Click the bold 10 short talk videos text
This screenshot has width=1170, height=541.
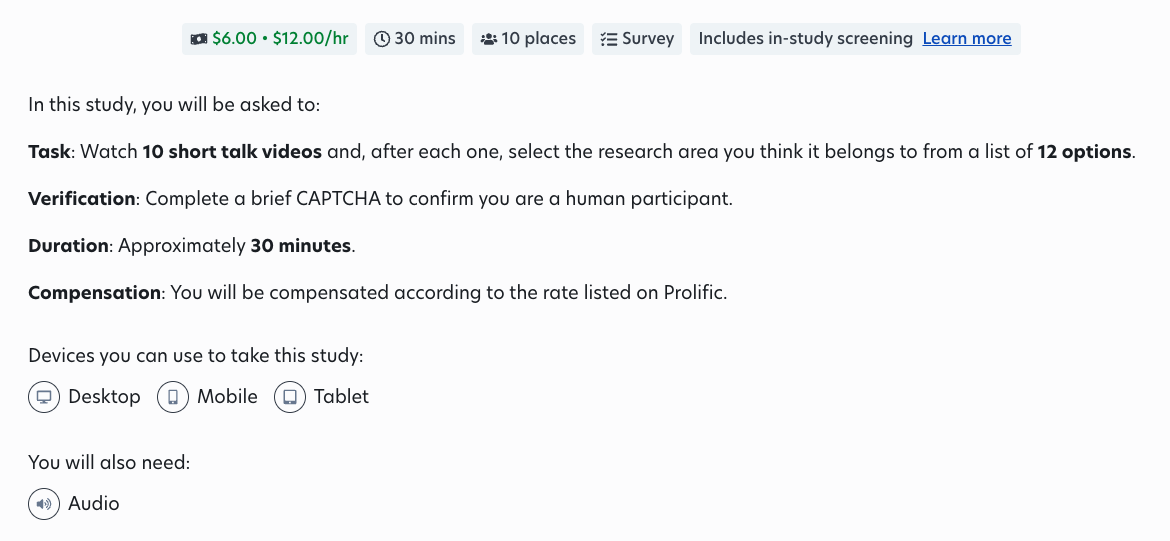tap(232, 152)
